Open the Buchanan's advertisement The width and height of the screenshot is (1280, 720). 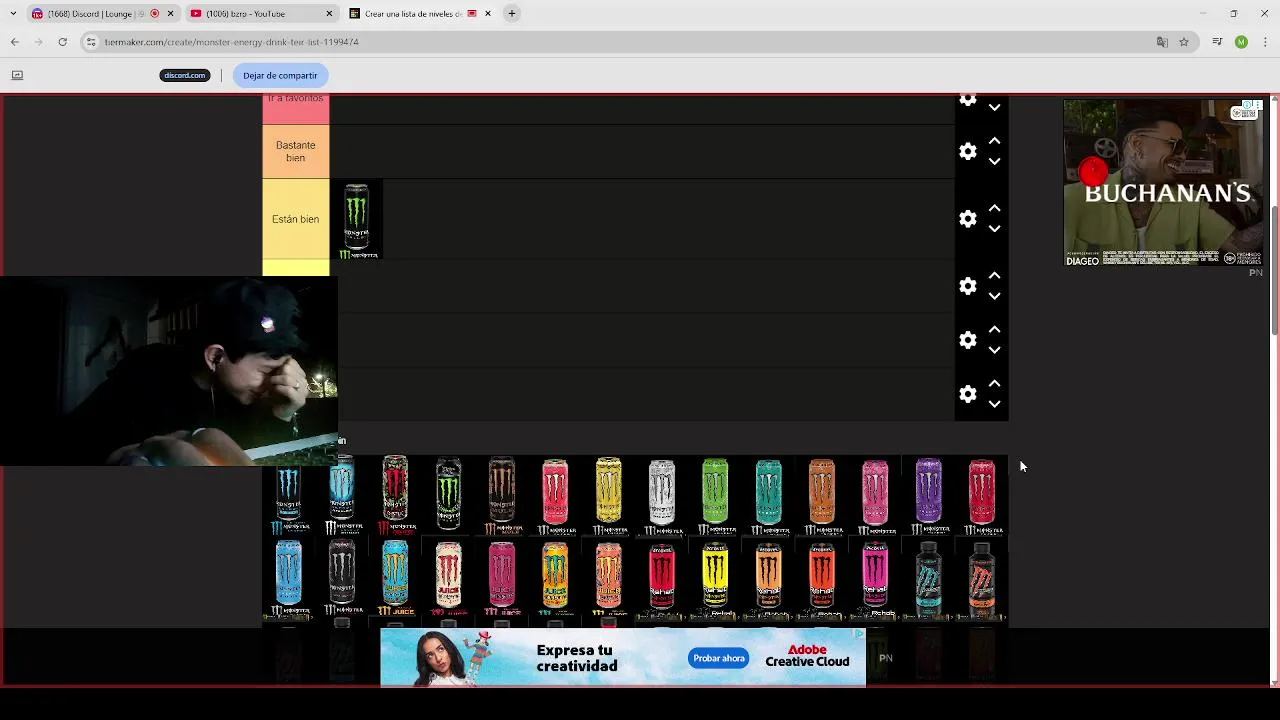click(x=1163, y=182)
